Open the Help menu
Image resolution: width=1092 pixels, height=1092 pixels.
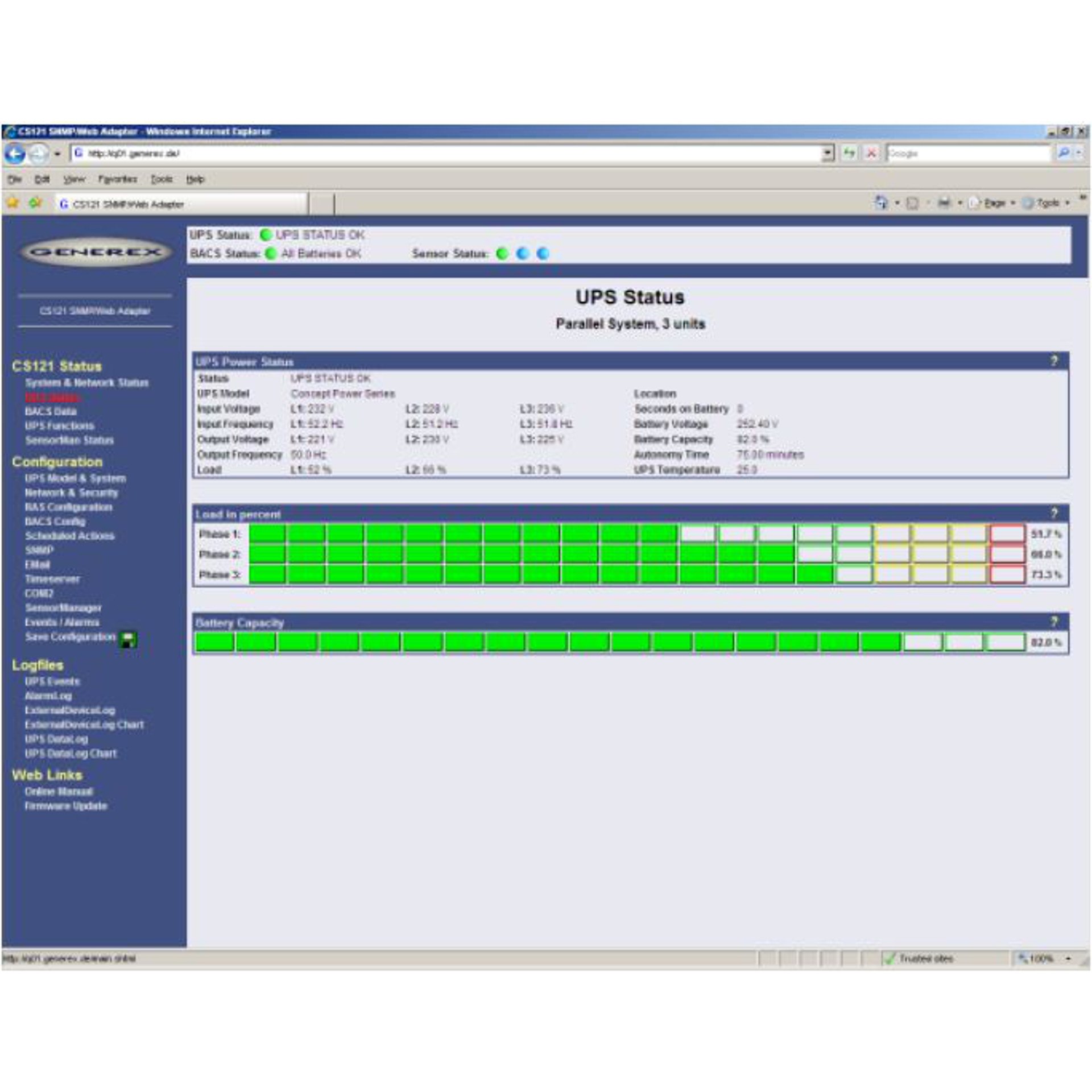pos(195,179)
